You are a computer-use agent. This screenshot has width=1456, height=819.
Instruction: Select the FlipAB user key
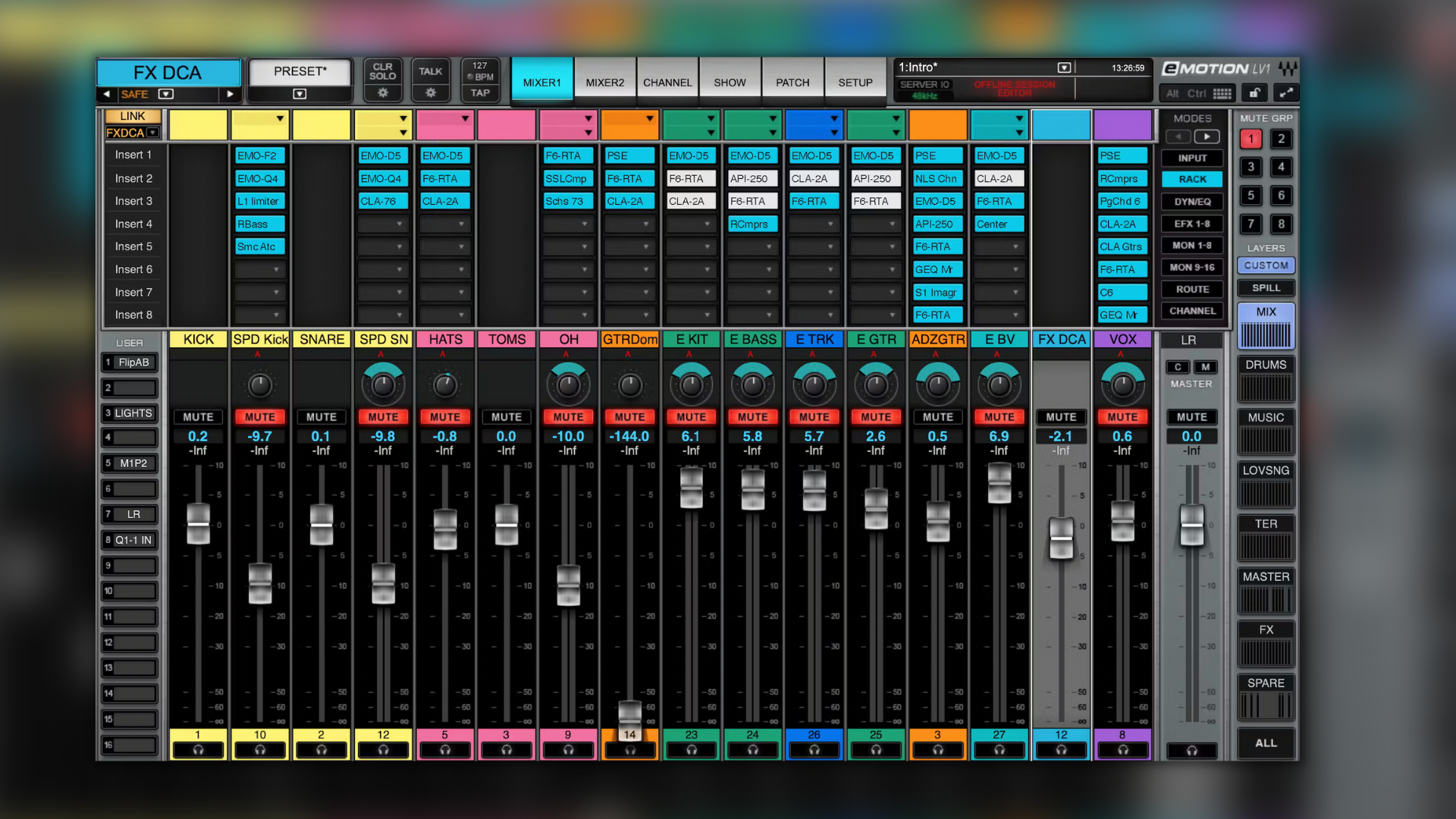pyautogui.click(x=130, y=362)
